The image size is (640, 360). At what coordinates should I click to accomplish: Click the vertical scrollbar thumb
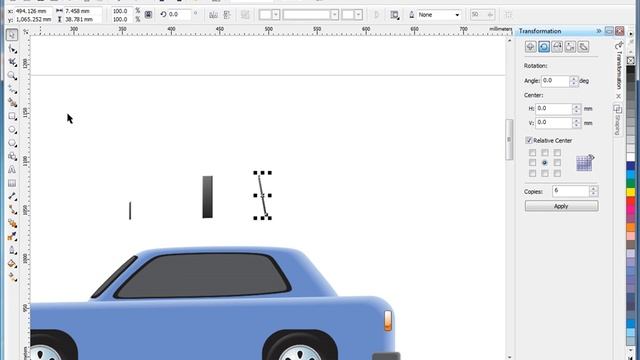click(509, 140)
